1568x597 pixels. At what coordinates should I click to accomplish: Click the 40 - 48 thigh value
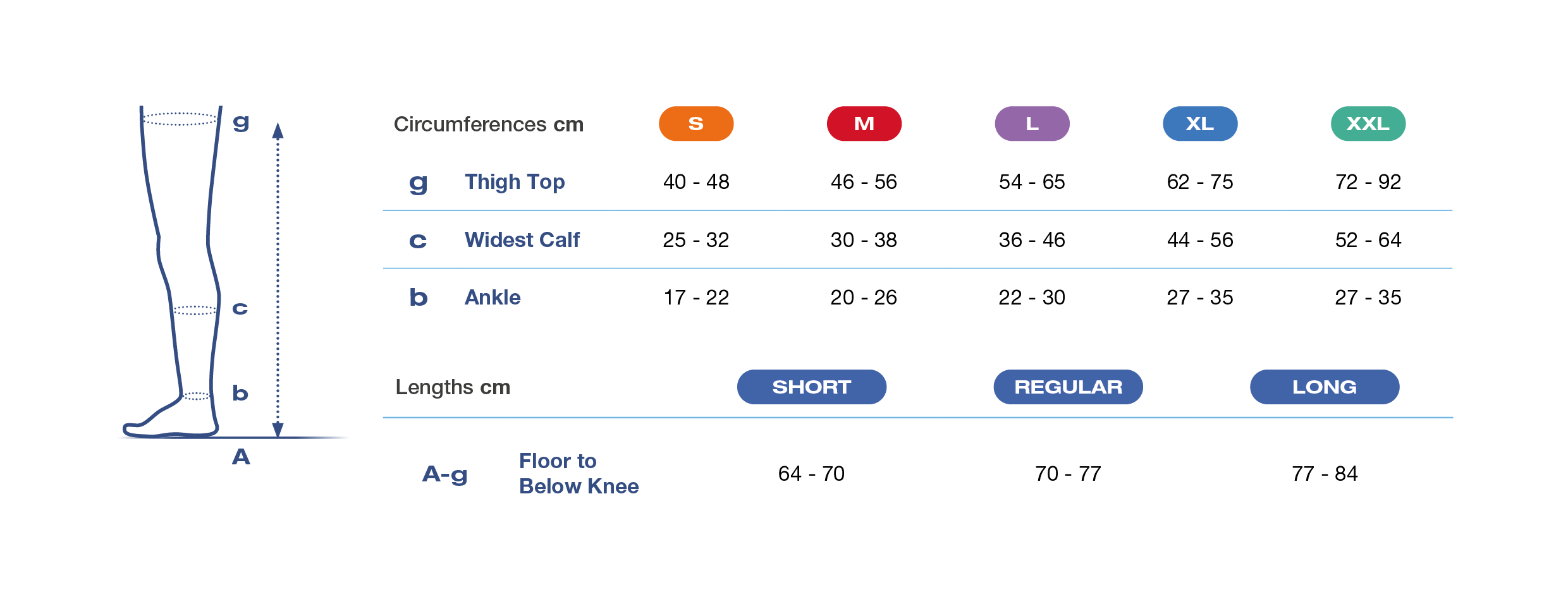point(696,182)
